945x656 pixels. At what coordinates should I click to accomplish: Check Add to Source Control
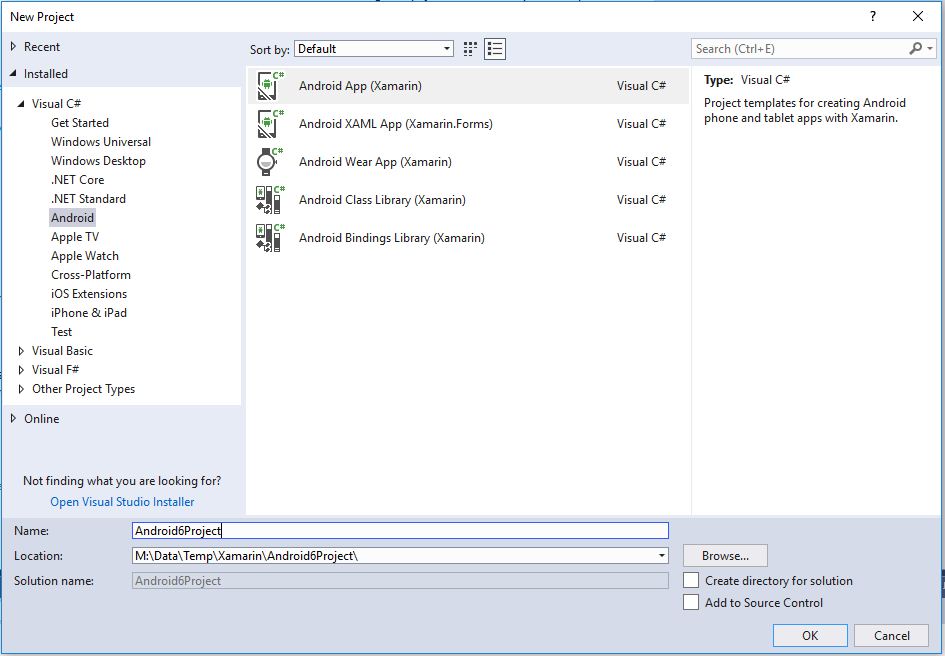point(691,602)
